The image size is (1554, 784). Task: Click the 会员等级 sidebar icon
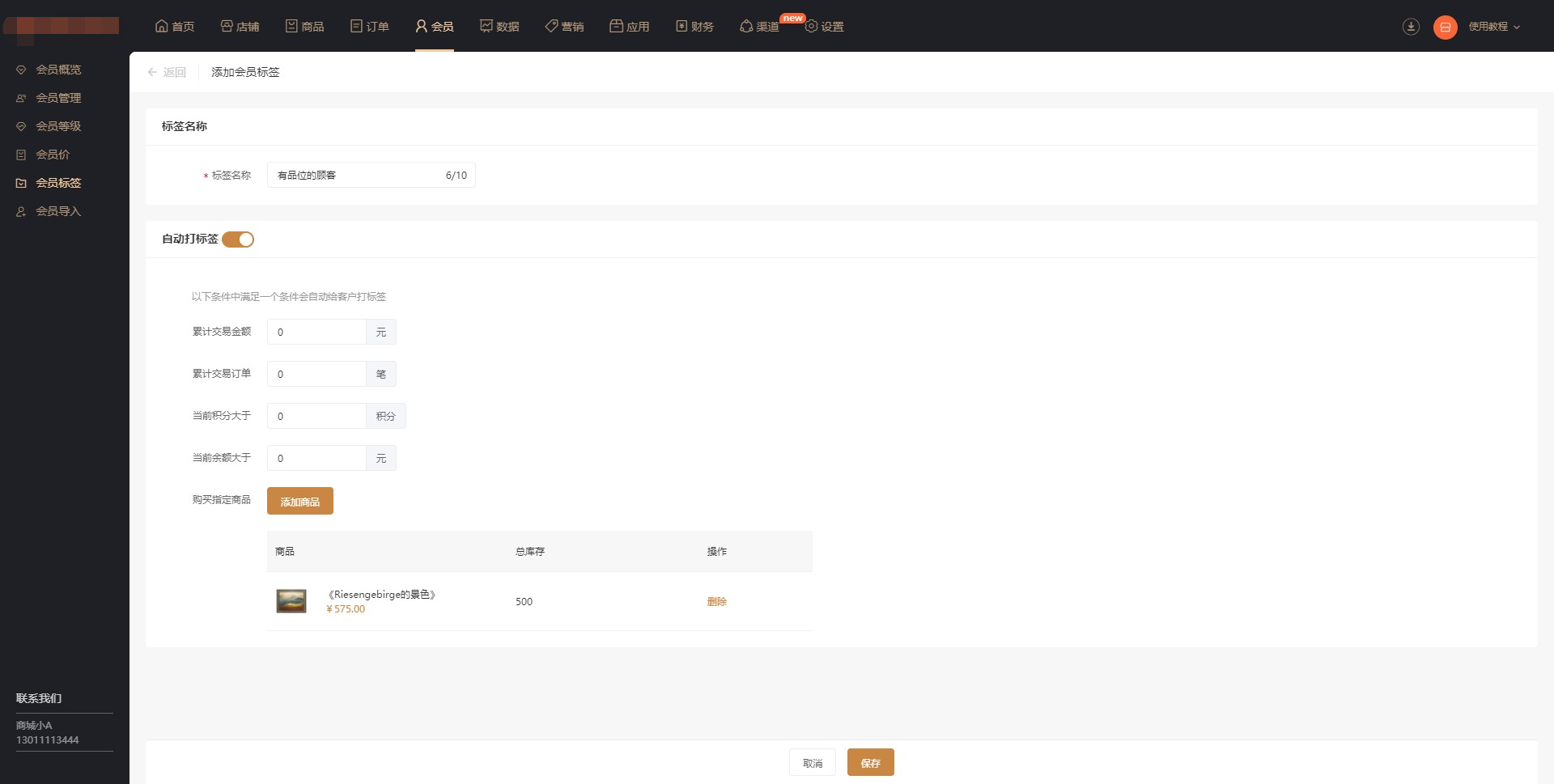point(21,126)
